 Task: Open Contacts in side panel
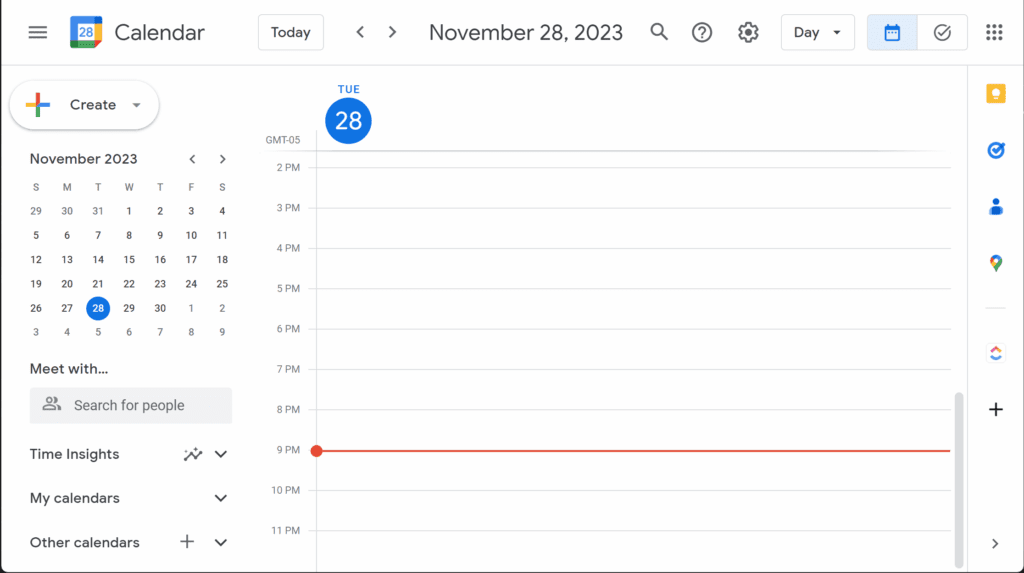995,206
